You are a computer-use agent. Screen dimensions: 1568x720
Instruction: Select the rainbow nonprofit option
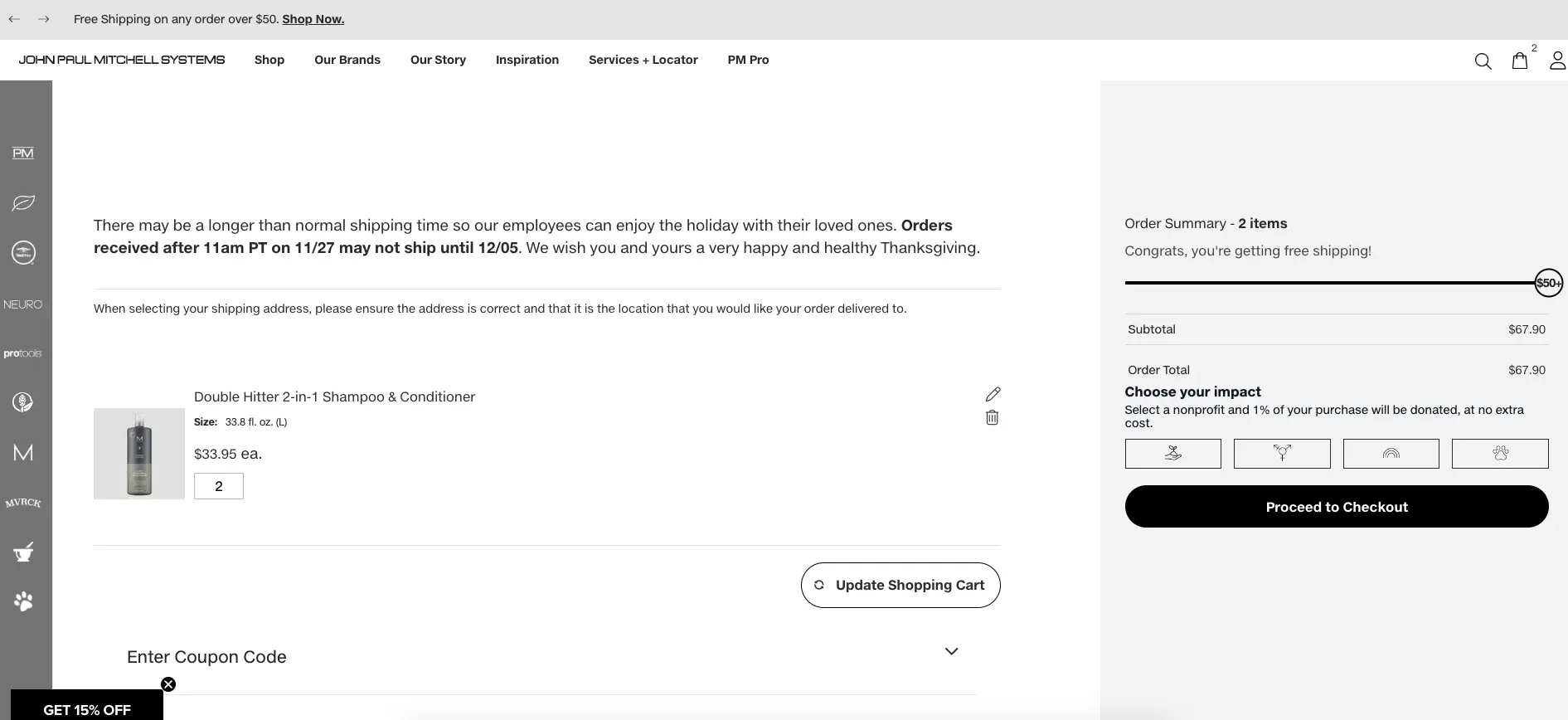[x=1391, y=454]
